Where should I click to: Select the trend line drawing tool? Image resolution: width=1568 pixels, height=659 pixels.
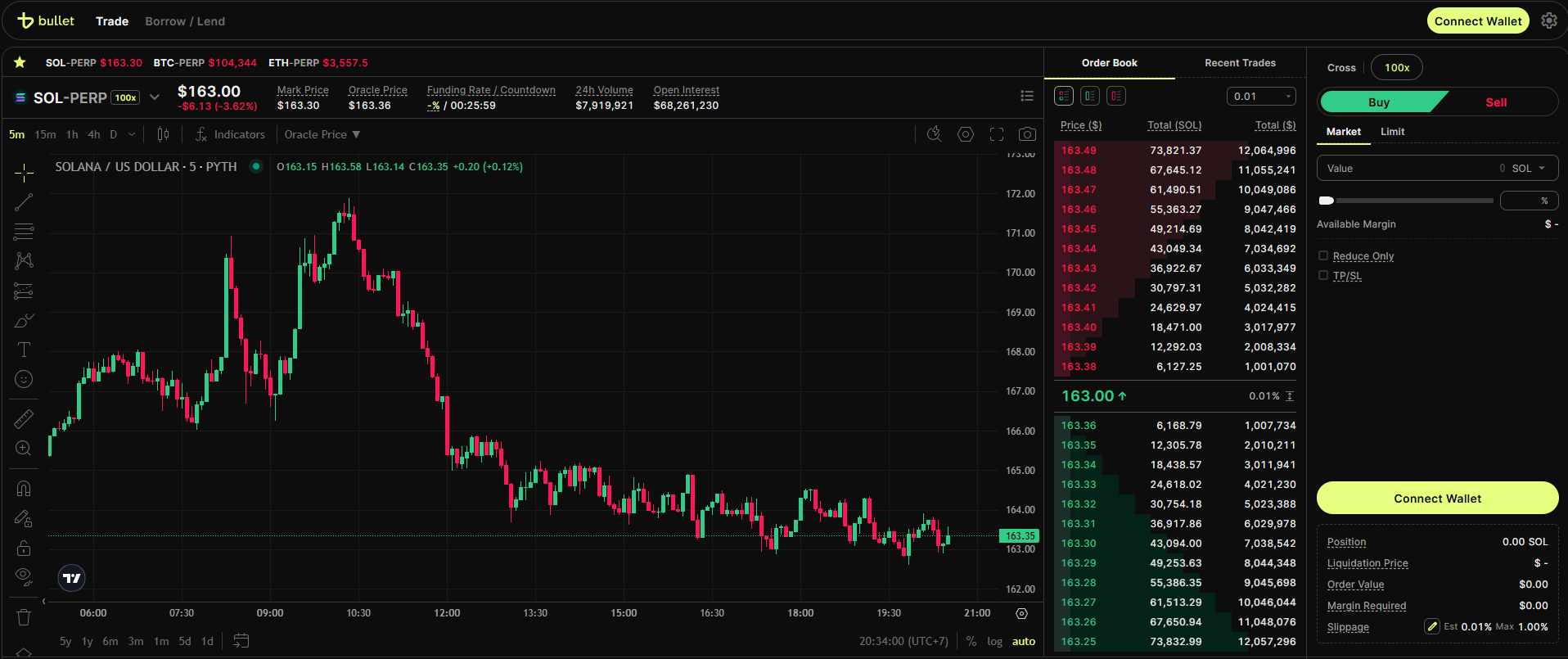(x=24, y=202)
